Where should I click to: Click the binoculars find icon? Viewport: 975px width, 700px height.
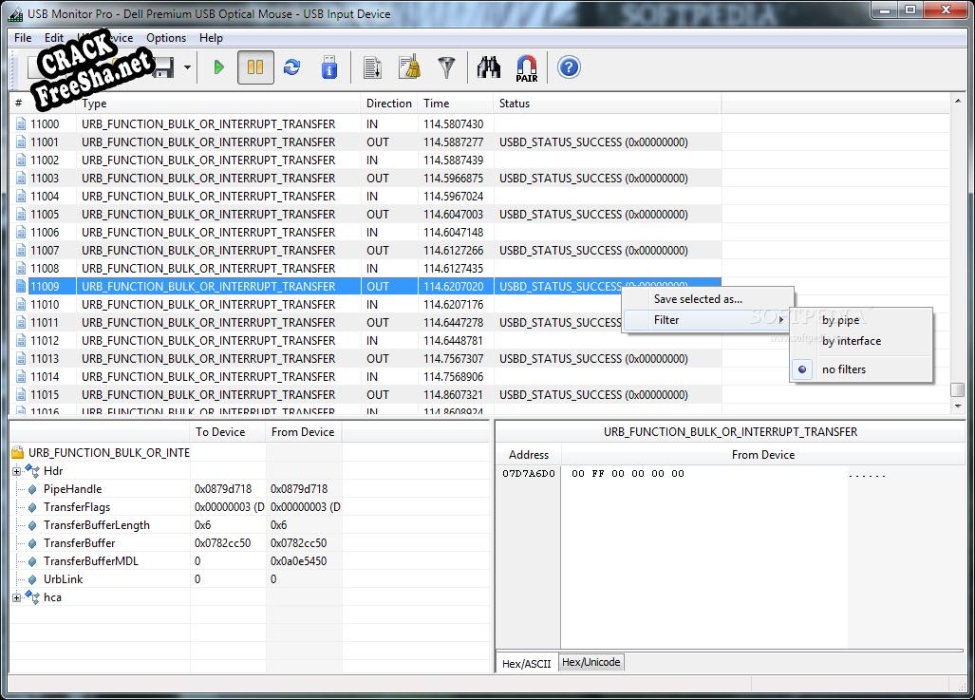click(489, 68)
